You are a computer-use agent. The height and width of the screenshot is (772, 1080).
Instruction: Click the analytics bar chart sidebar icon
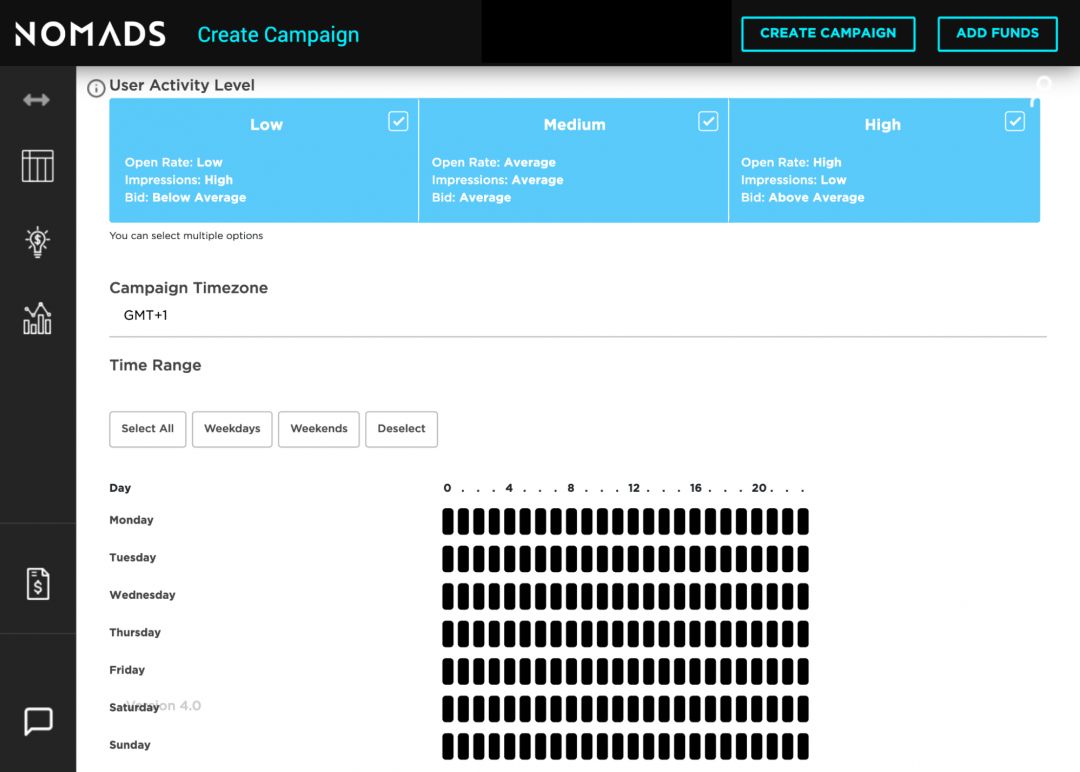pyautogui.click(x=37, y=317)
